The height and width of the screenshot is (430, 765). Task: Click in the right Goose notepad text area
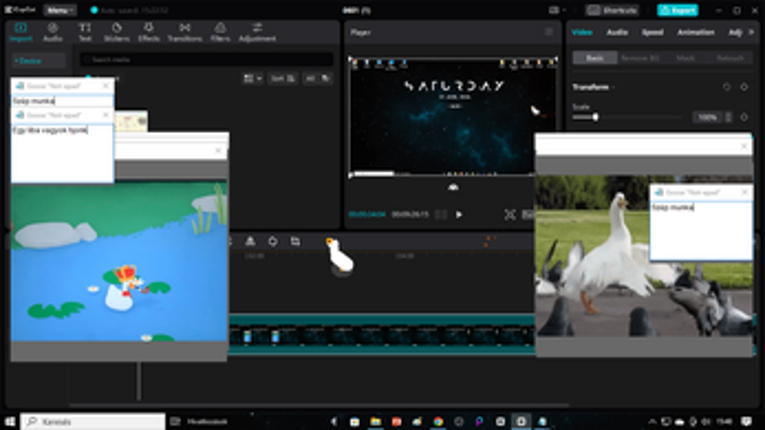pyautogui.click(x=701, y=230)
